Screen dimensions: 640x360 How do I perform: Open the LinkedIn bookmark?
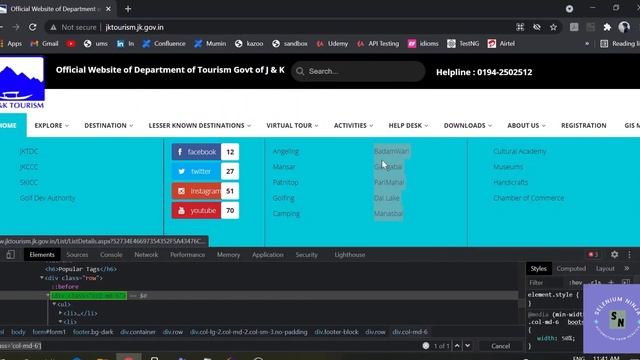(125, 44)
